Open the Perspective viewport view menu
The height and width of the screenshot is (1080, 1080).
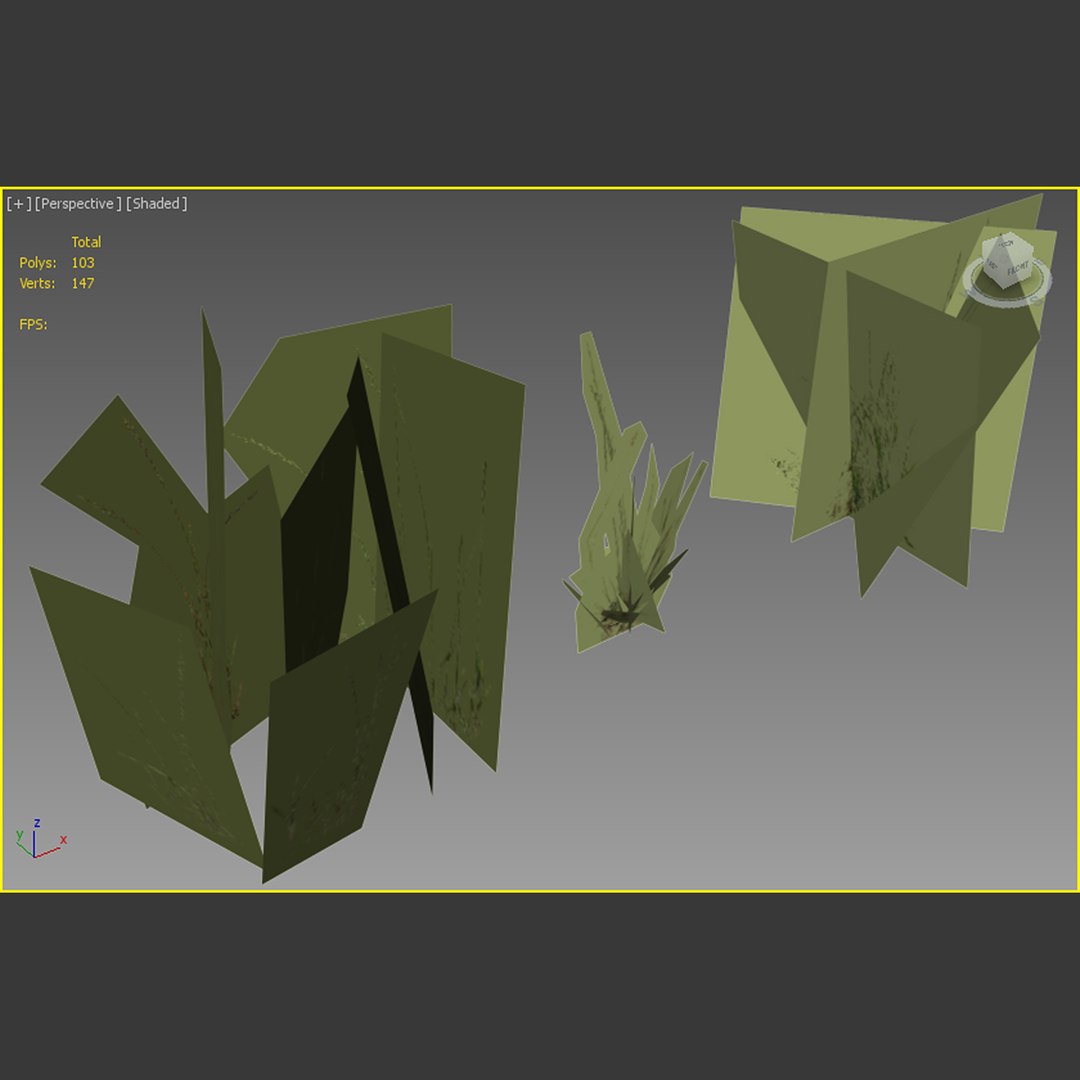pyautogui.click(x=78, y=204)
